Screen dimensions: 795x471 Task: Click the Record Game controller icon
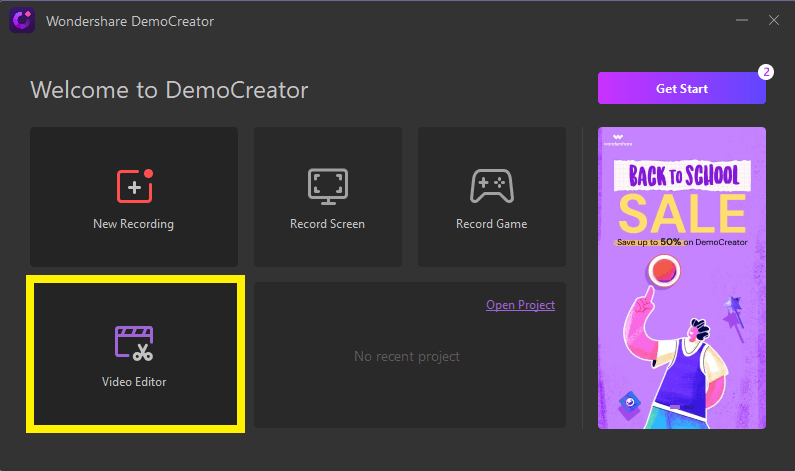click(x=492, y=186)
